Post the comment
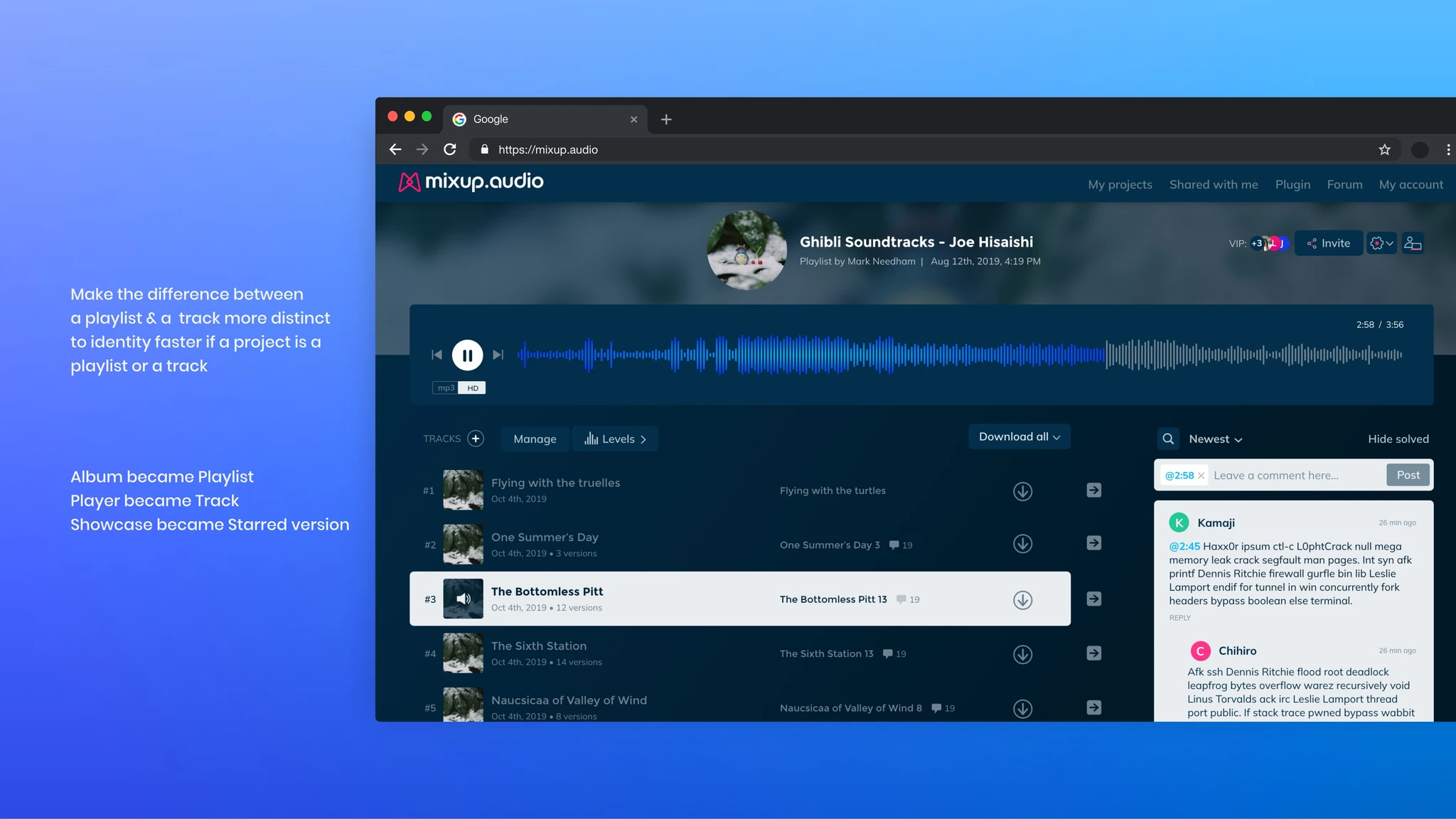The width and height of the screenshot is (1456, 819). [x=1408, y=475]
